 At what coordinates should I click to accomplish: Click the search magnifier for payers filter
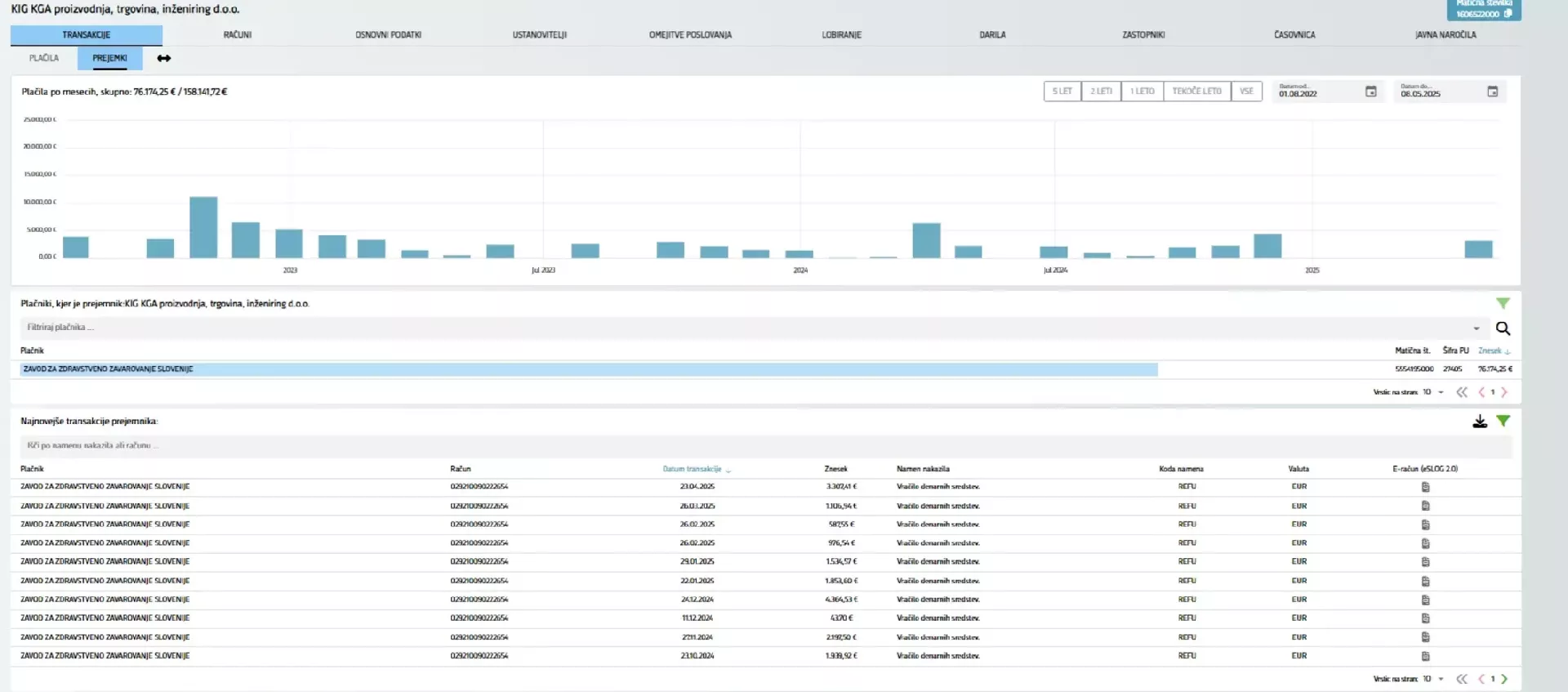1503,328
